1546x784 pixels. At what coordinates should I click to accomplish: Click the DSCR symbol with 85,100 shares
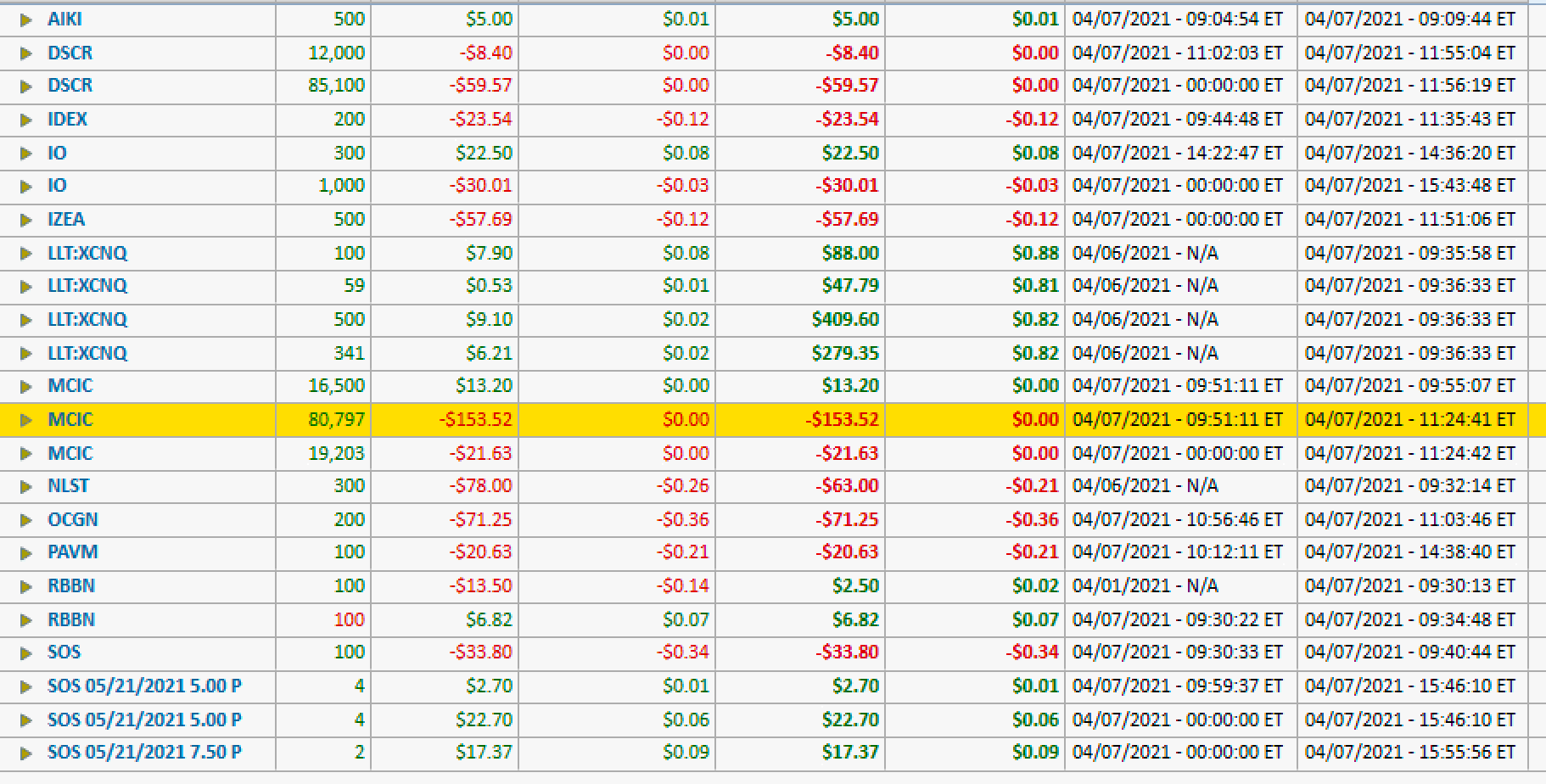pos(70,86)
